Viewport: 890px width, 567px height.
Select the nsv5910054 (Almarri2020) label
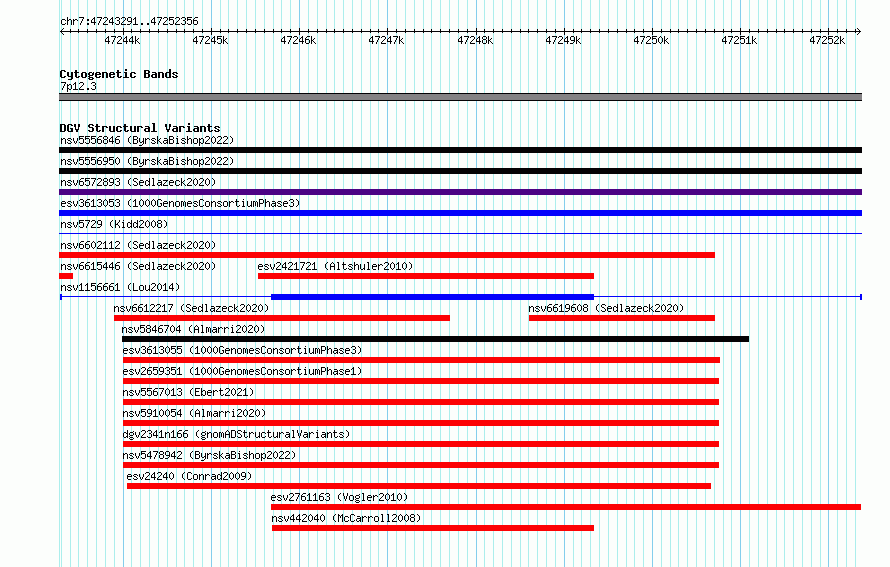click(x=194, y=413)
